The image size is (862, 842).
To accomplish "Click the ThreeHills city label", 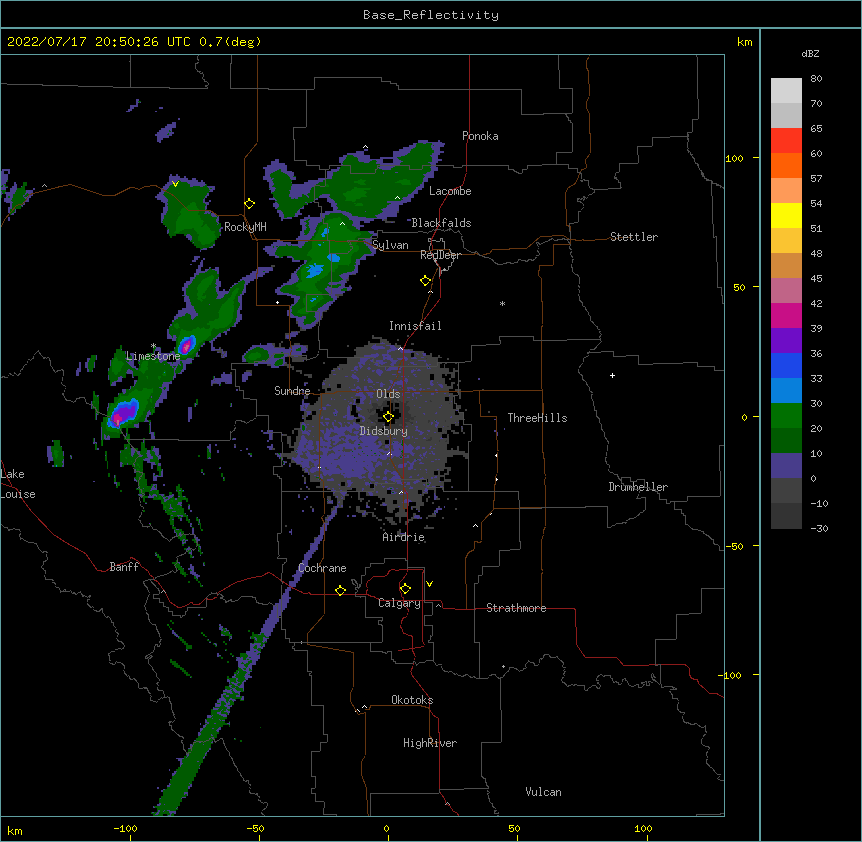I will click(537, 418).
